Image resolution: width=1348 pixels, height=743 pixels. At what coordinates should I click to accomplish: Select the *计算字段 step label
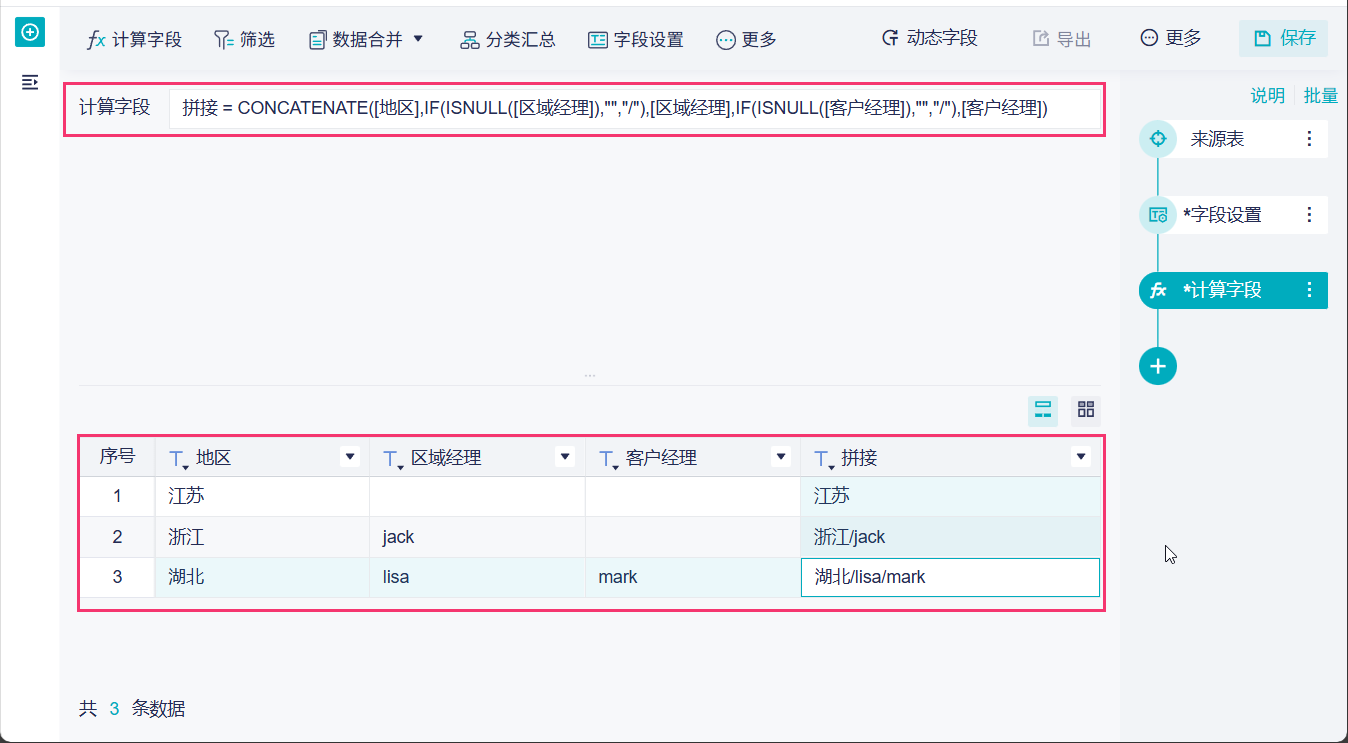tap(1222, 290)
